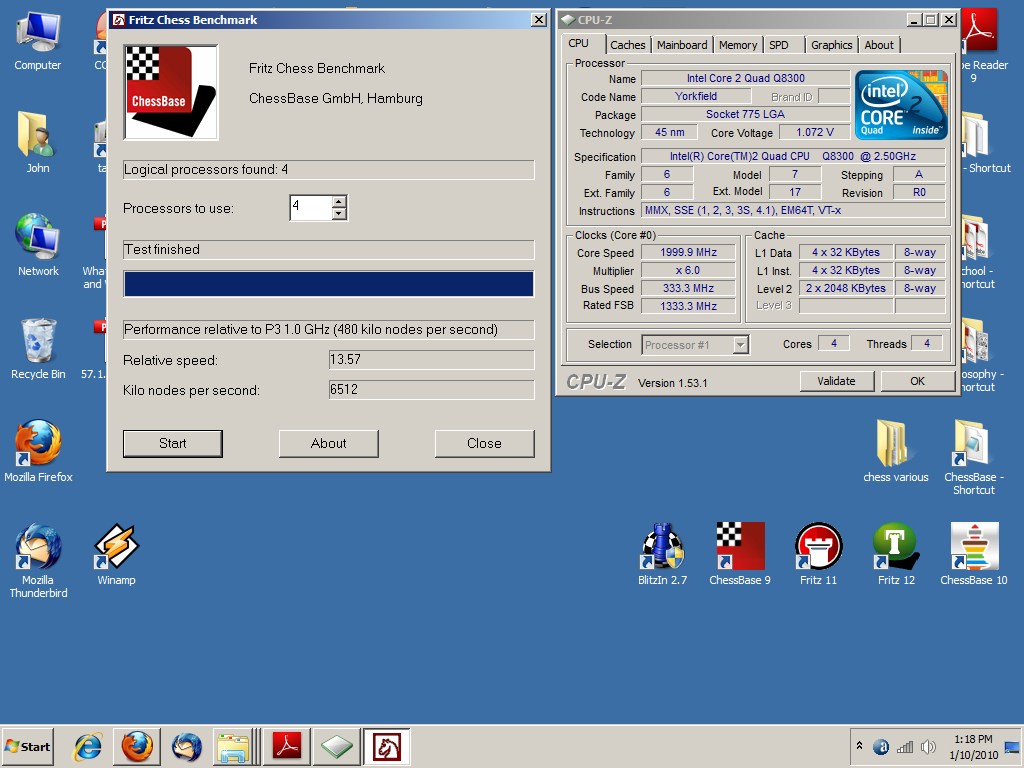Image resolution: width=1024 pixels, height=768 pixels.
Task: Click the Threads count field in CPU-Z
Action: (x=927, y=344)
